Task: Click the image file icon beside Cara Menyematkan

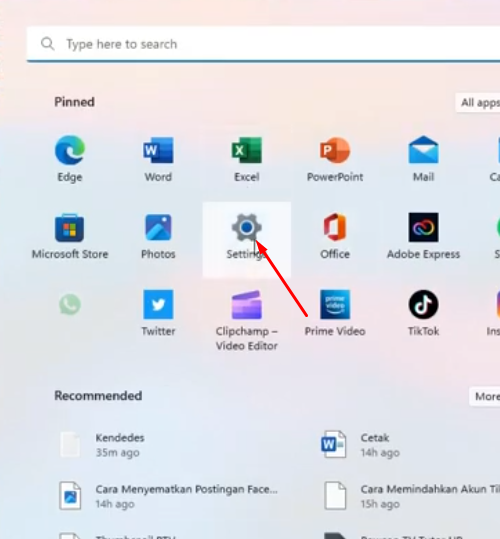Action: coord(70,496)
